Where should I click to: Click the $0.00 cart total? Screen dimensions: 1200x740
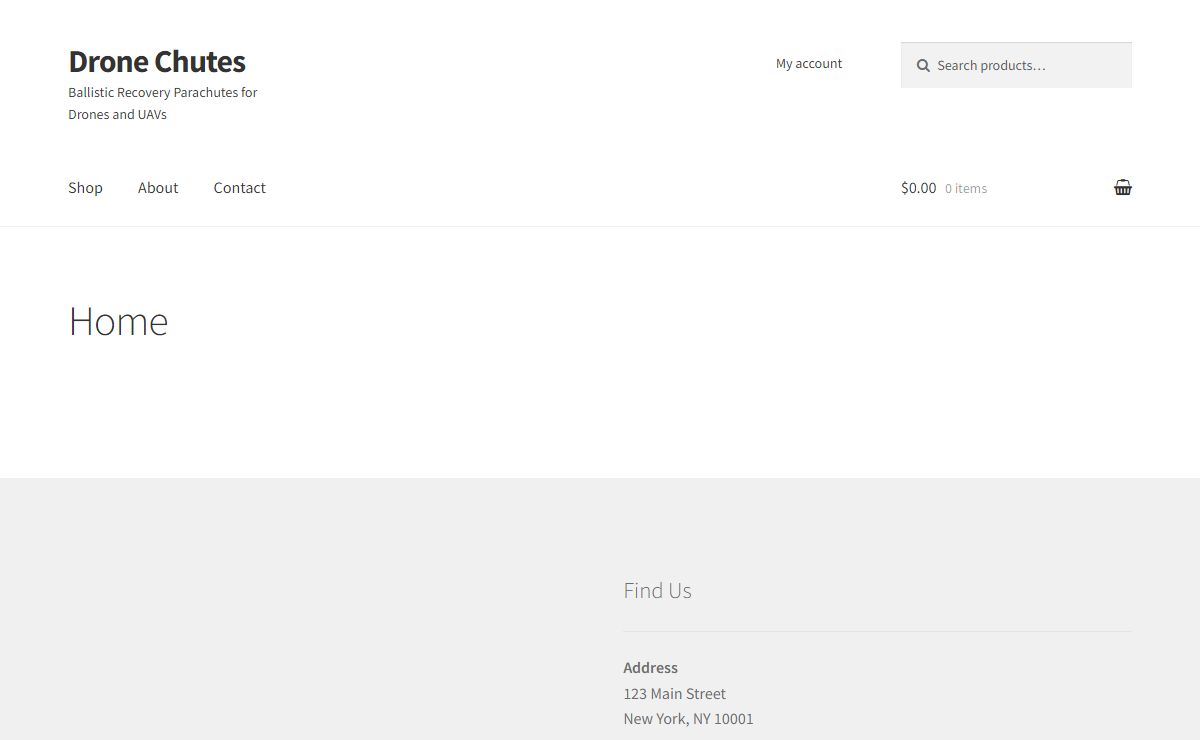pos(918,188)
